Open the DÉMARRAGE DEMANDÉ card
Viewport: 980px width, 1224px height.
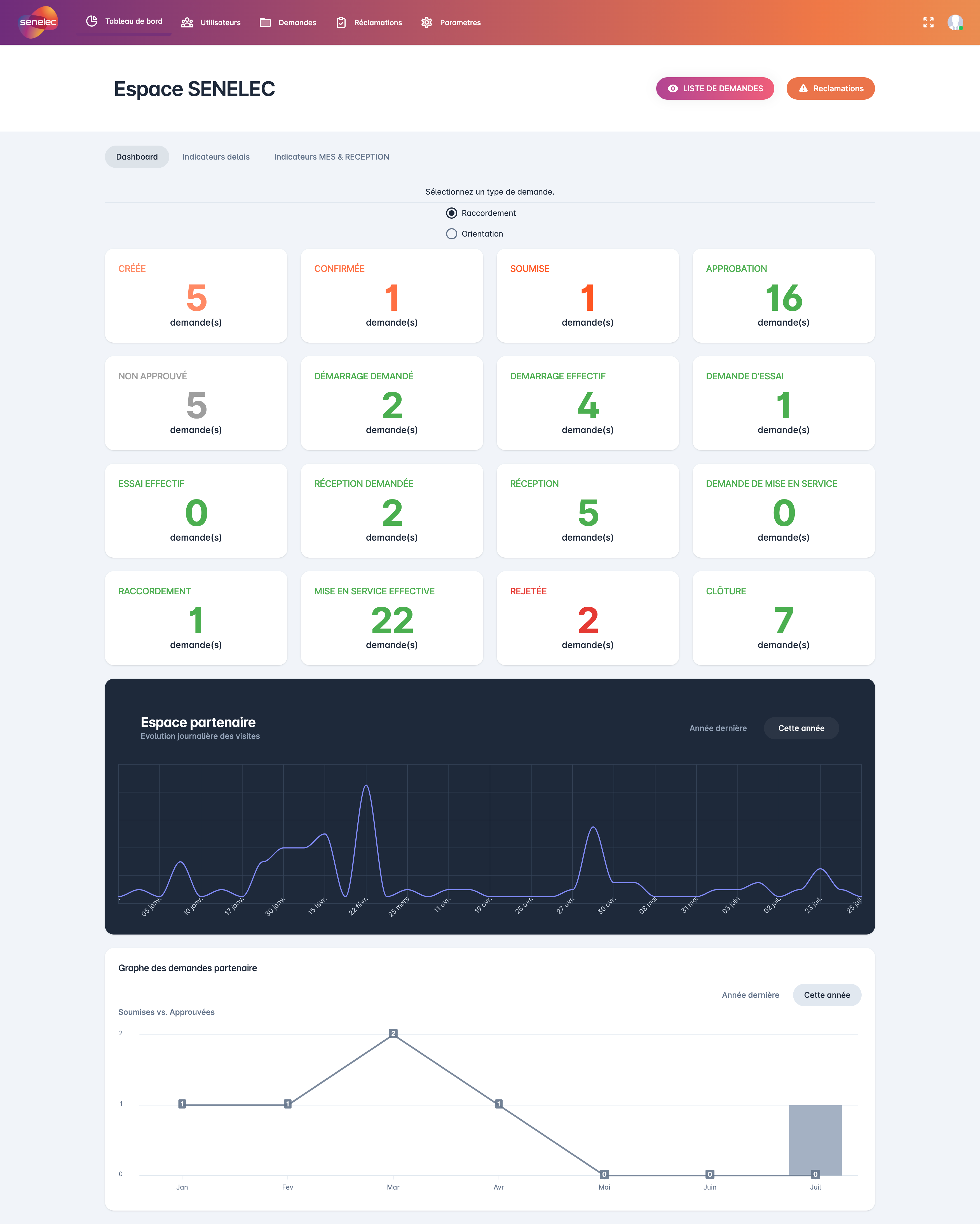point(391,403)
